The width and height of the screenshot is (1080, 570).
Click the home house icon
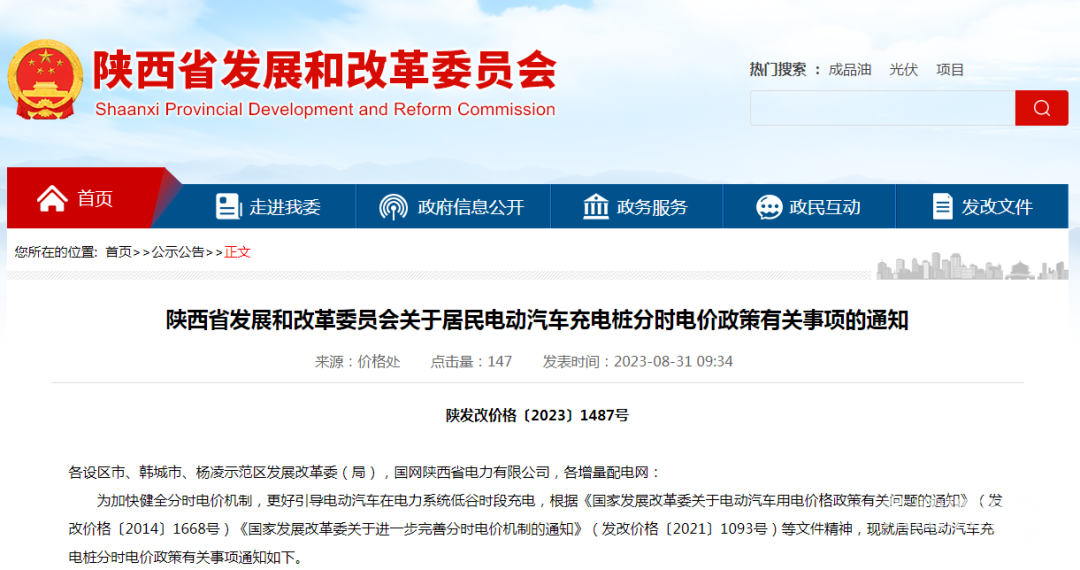click(x=52, y=198)
